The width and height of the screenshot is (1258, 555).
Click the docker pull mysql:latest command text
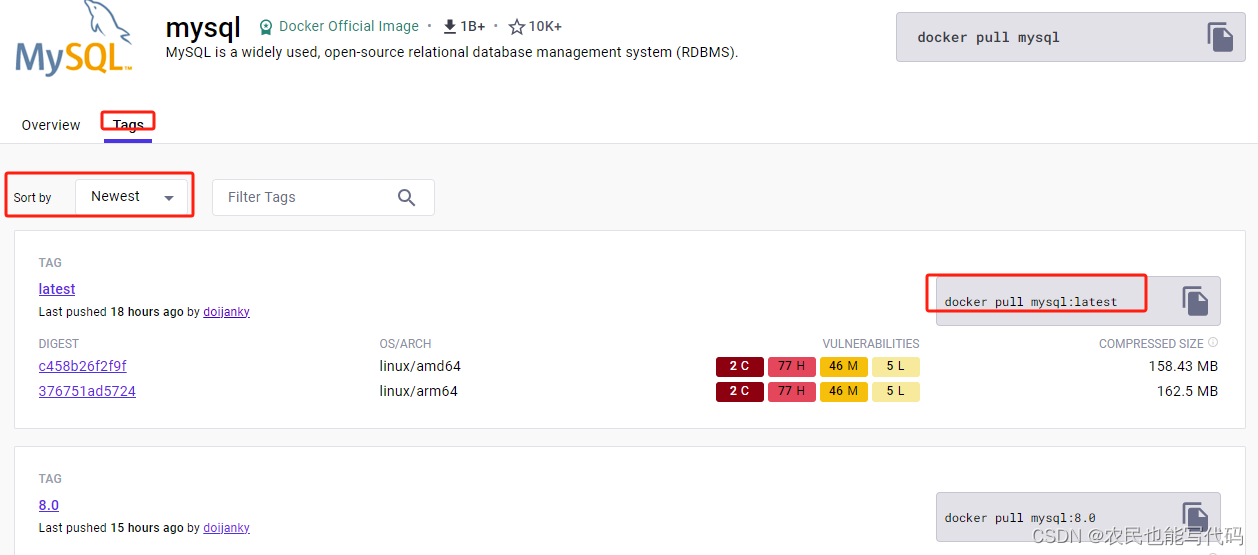[x=1031, y=301]
